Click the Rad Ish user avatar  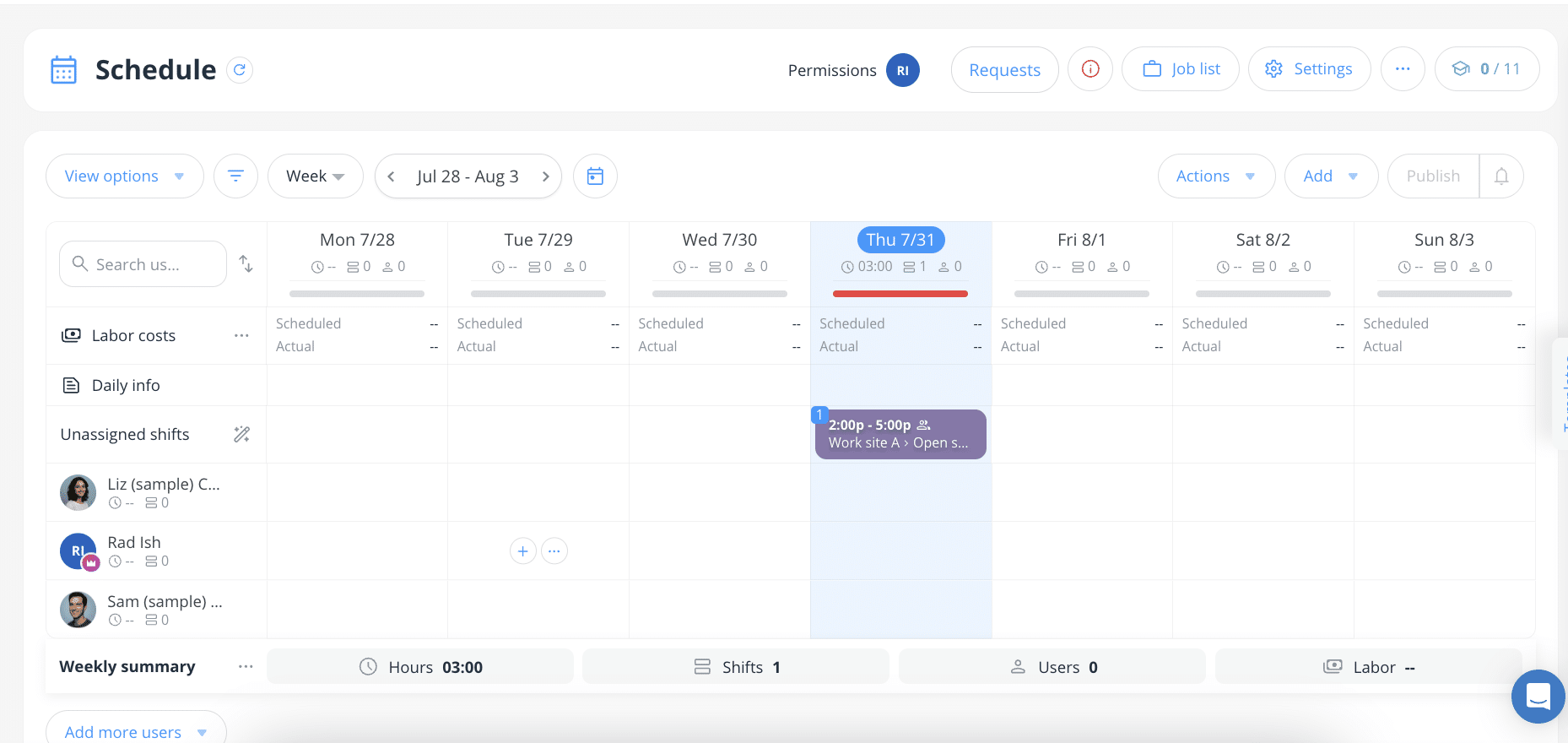tap(78, 551)
